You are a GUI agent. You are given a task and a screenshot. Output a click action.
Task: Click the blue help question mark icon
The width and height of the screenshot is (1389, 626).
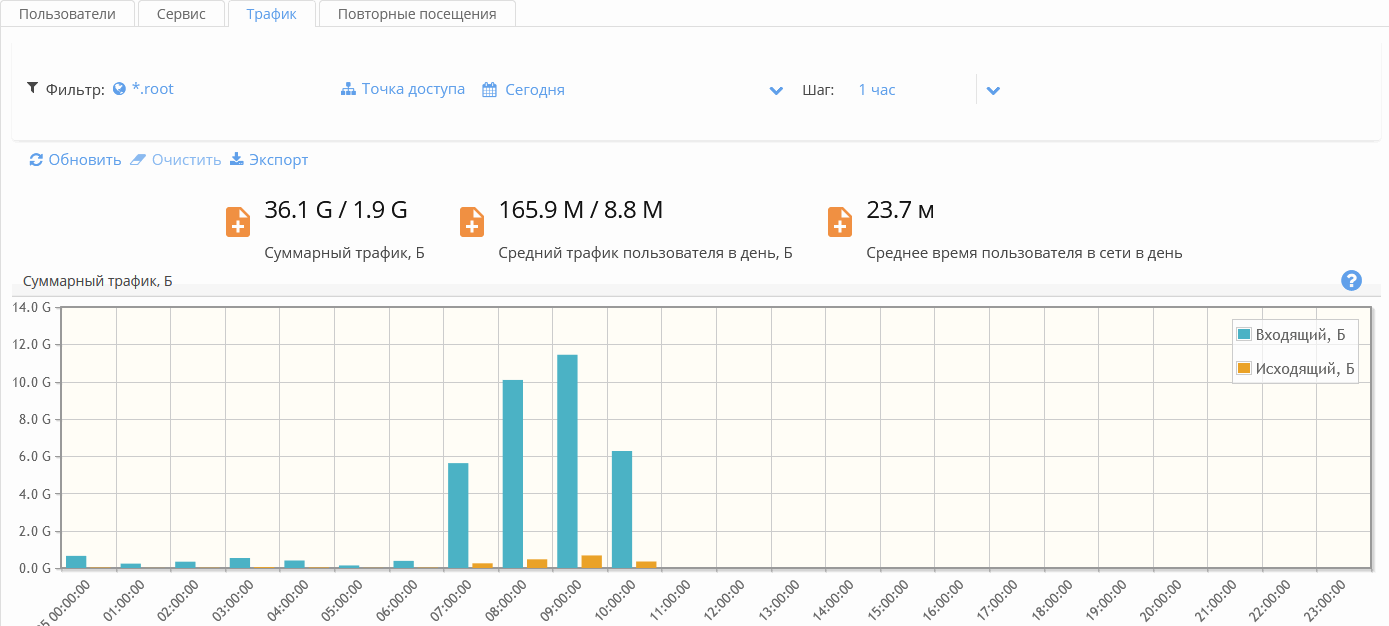[x=1351, y=280]
